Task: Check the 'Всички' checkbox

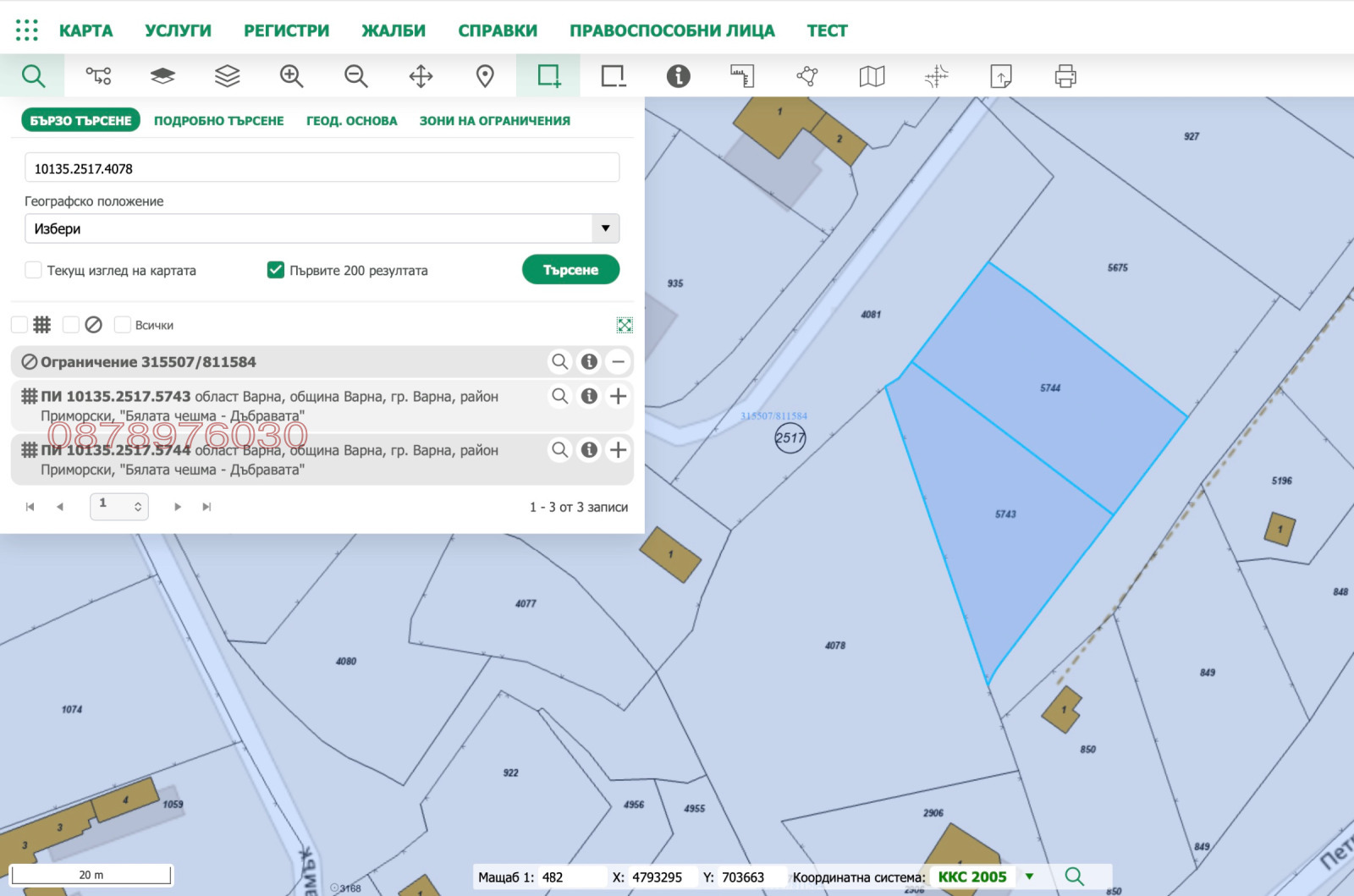Action: (x=123, y=325)
